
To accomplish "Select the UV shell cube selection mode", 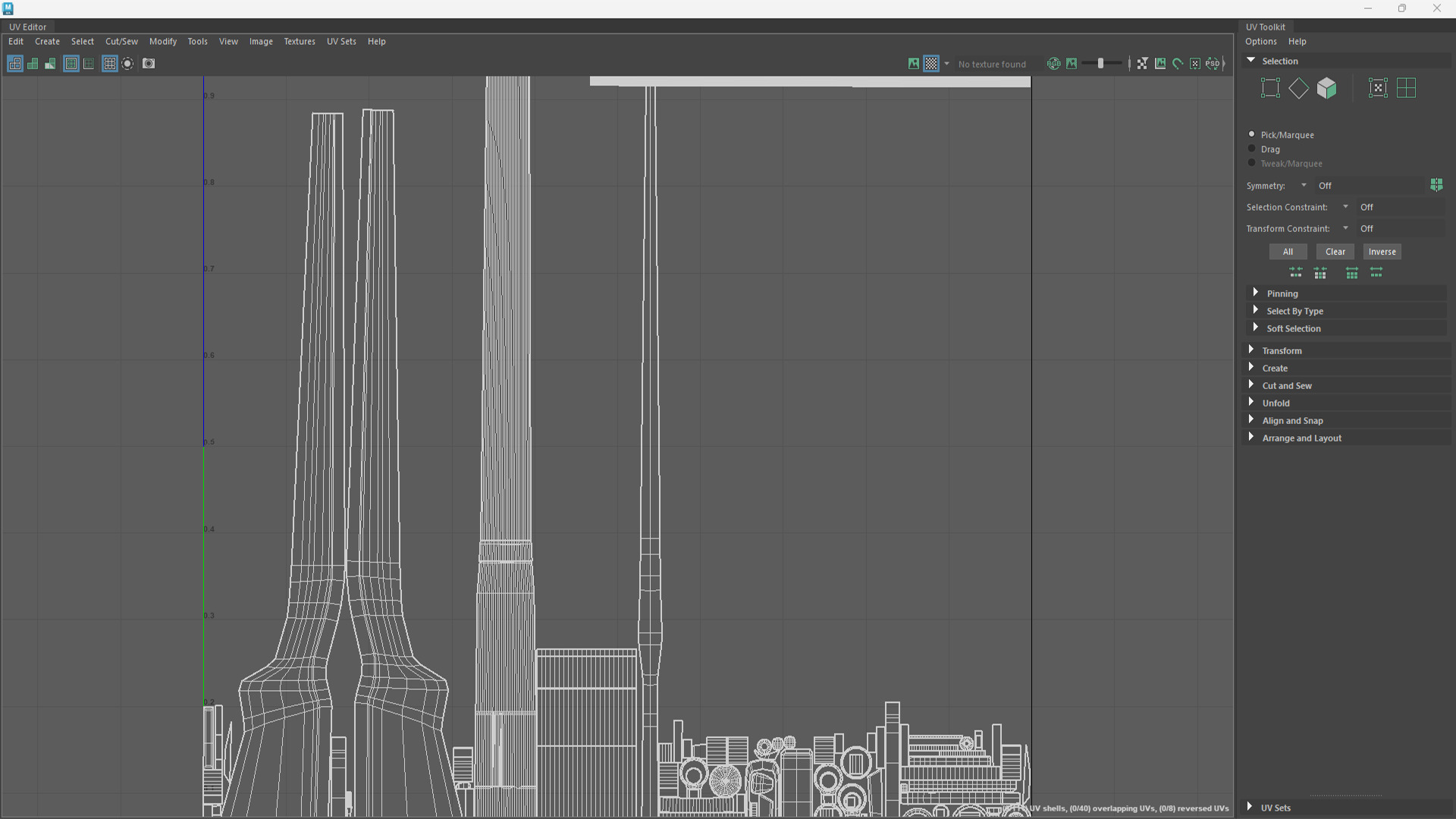I will 1326,88.
